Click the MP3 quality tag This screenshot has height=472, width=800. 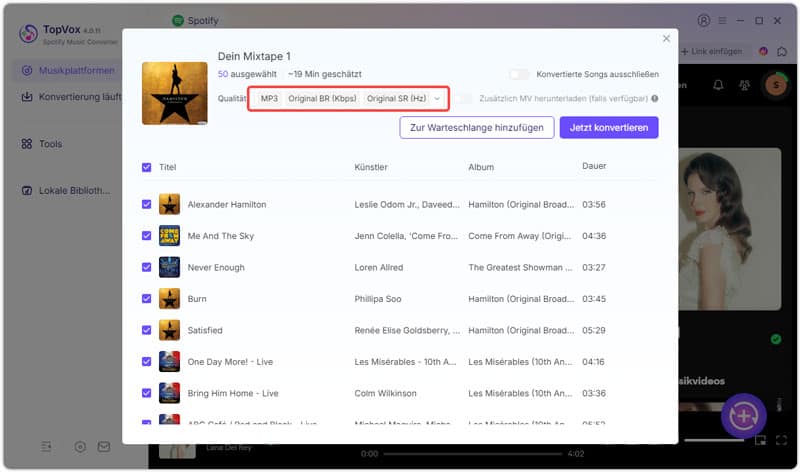pos(269,98)
